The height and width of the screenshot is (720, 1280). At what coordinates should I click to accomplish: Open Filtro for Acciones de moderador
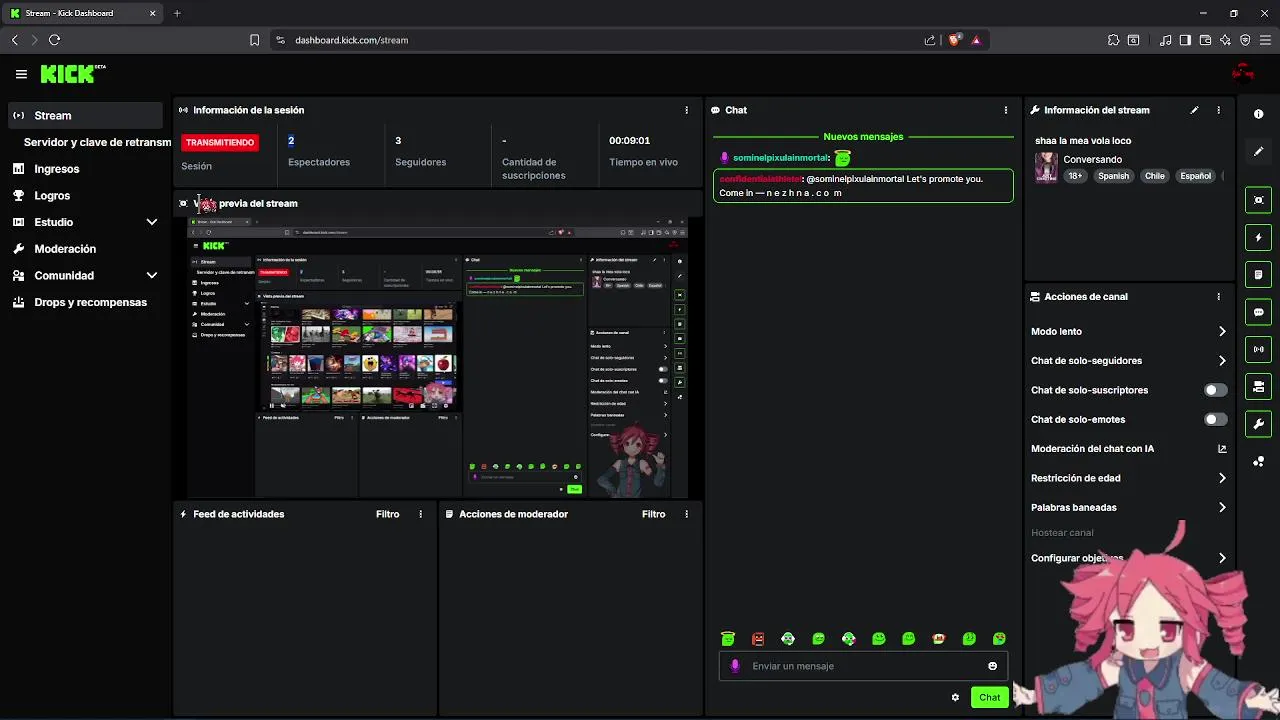click(654, 514)
